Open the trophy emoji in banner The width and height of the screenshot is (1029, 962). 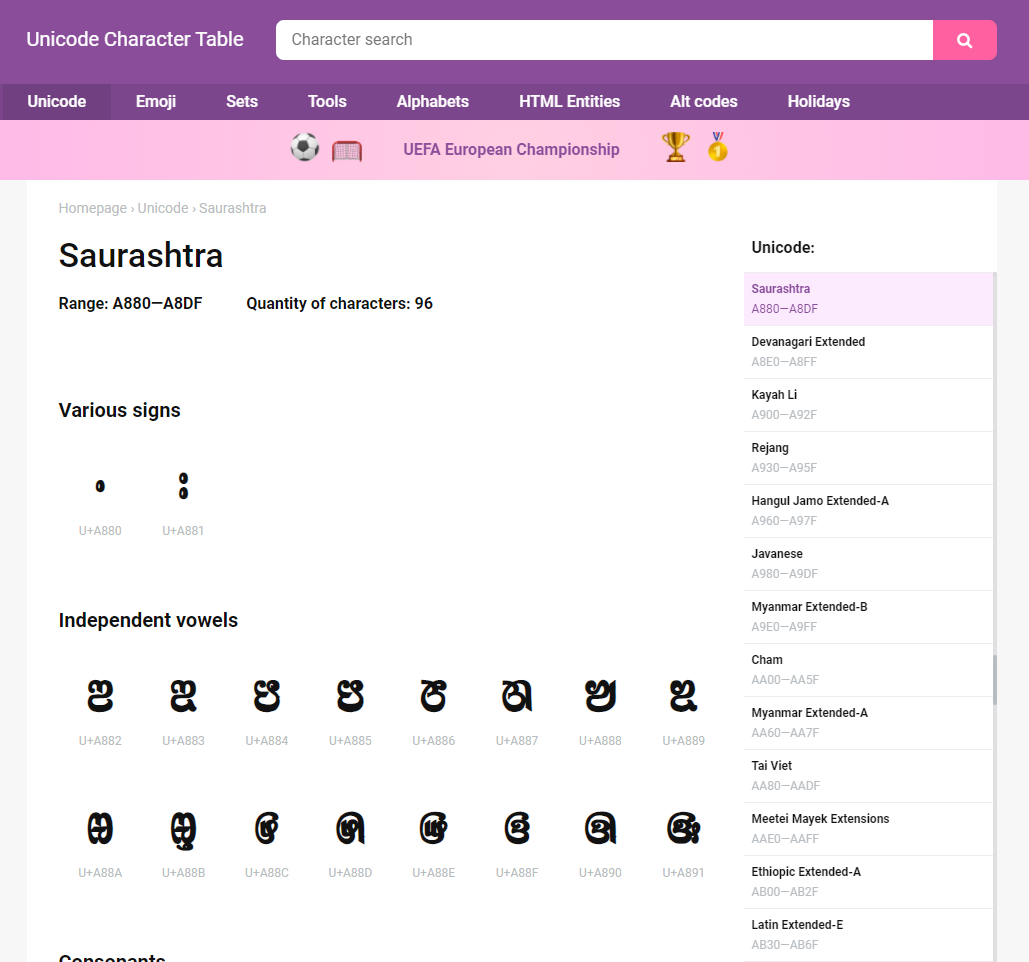pos(676,147)
